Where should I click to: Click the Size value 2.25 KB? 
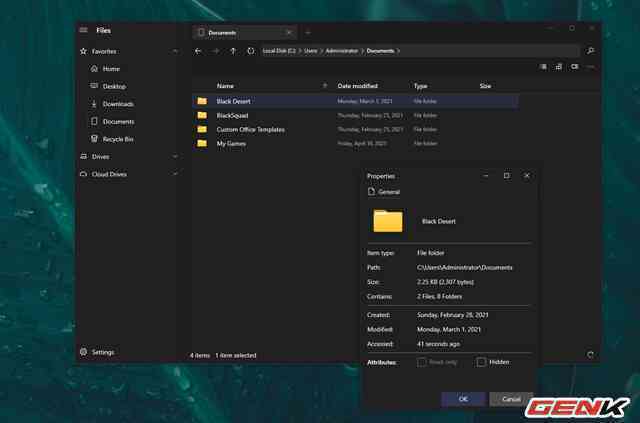click(445, 282)
